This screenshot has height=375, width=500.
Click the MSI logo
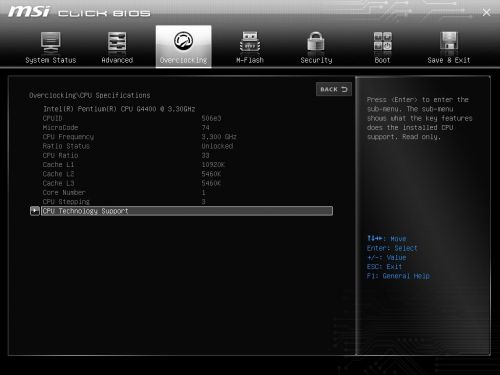[29, 12]
